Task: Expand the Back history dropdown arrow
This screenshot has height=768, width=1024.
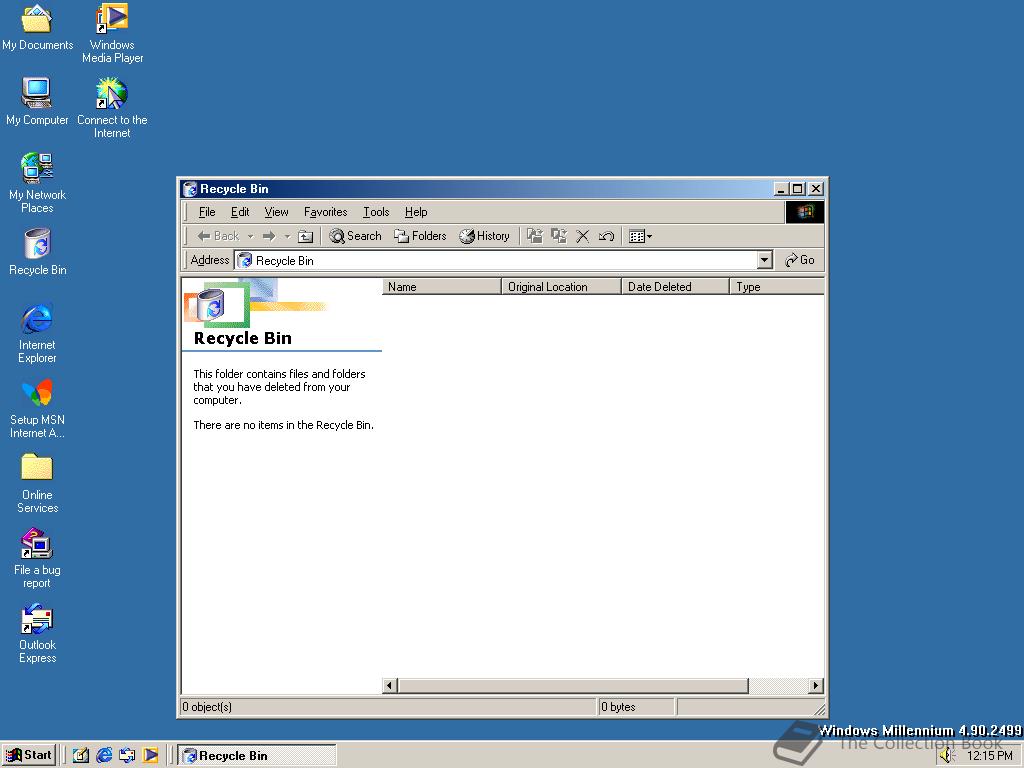Action: point(250,236)
